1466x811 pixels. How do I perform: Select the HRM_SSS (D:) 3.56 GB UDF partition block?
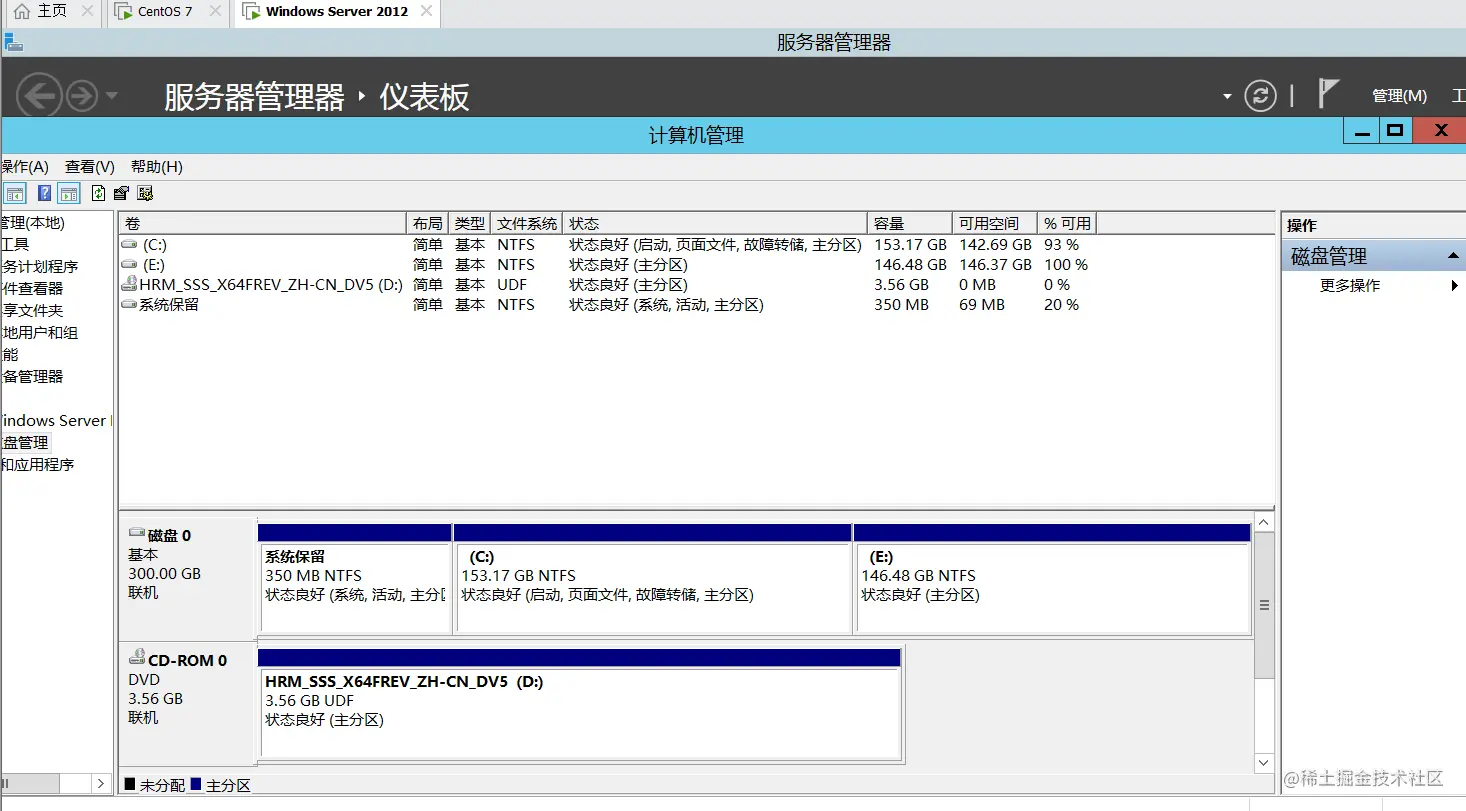point(580,704)
